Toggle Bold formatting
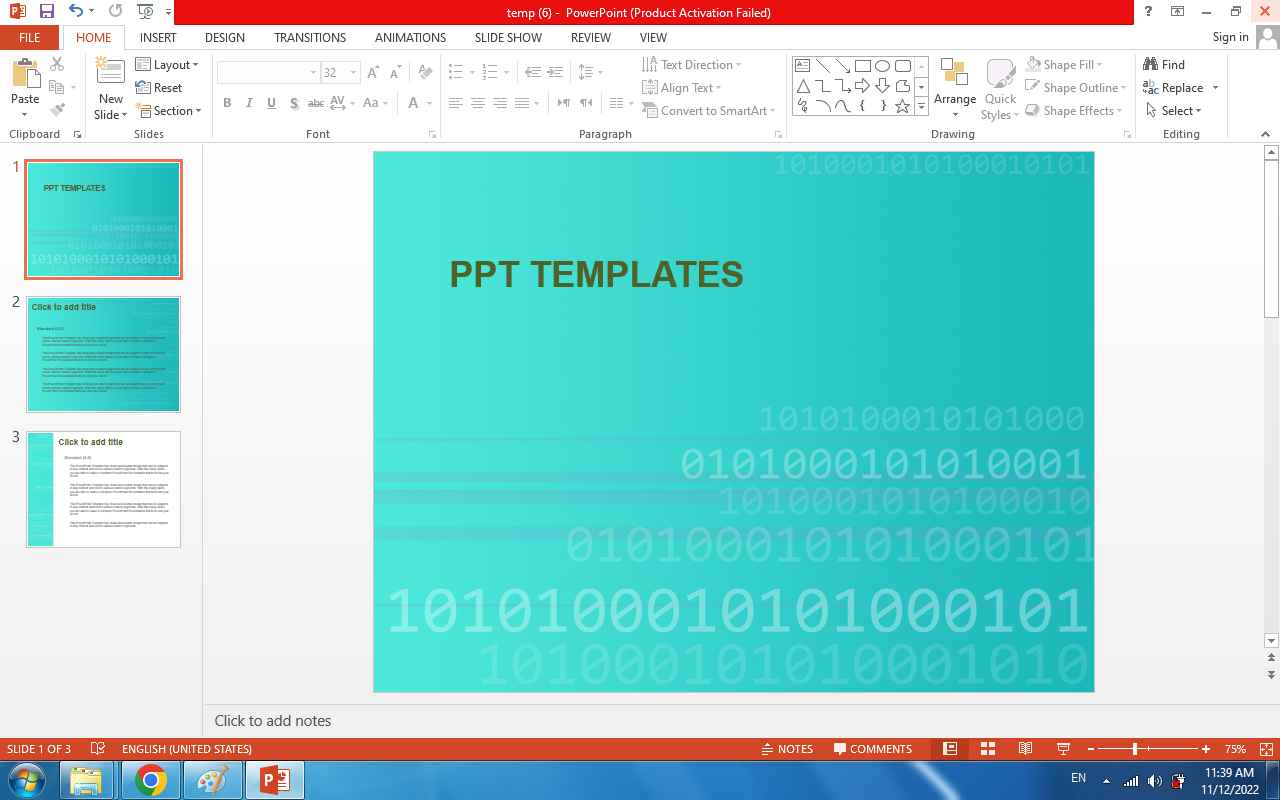Image resolution: width=1280 pixels, height=800 pixels. click(227, 103)
